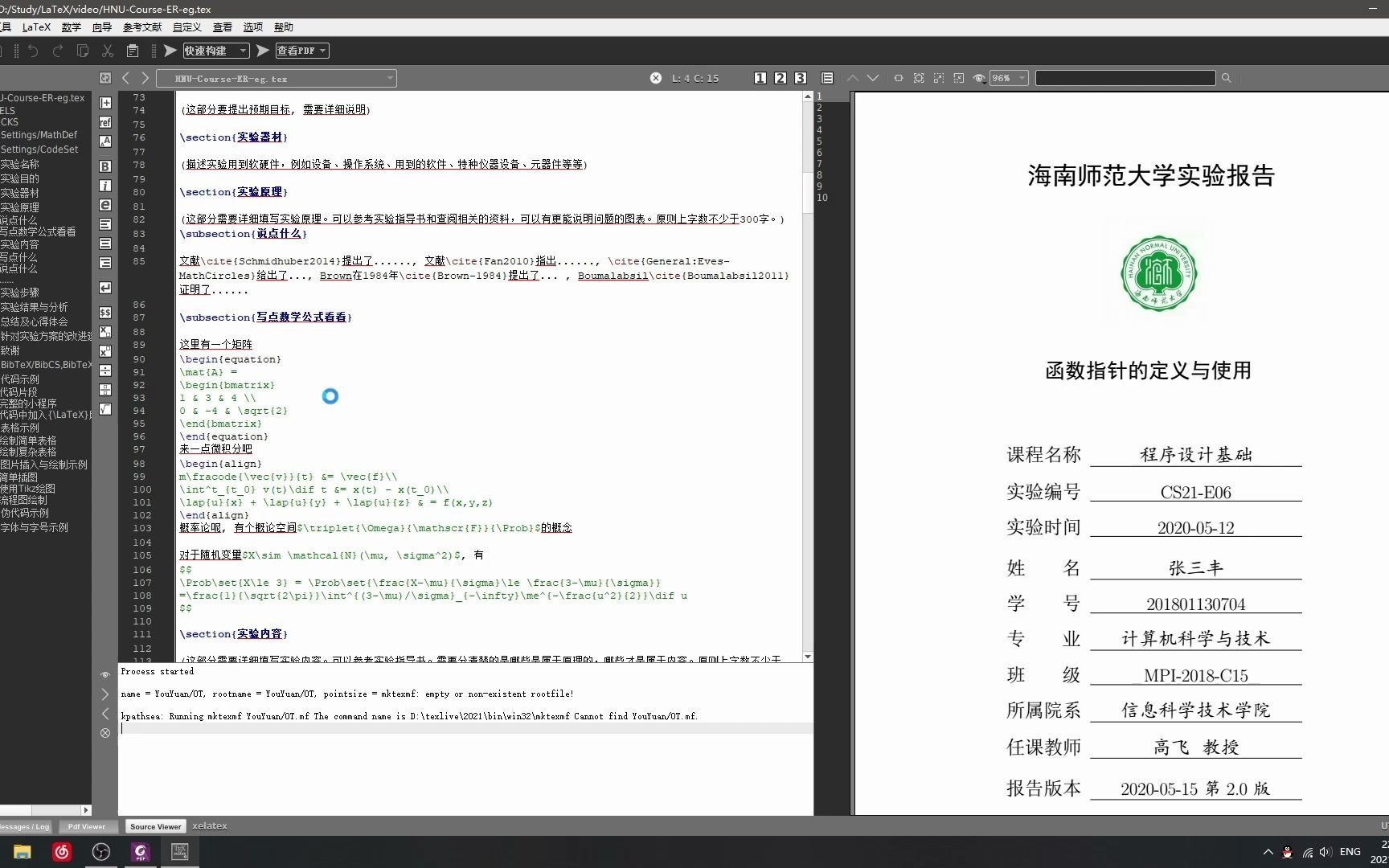1389x868 pixels.
Task: Select 实验结果与分析 in structure tree
Action: pyautogui.click(x=34, y=307)
